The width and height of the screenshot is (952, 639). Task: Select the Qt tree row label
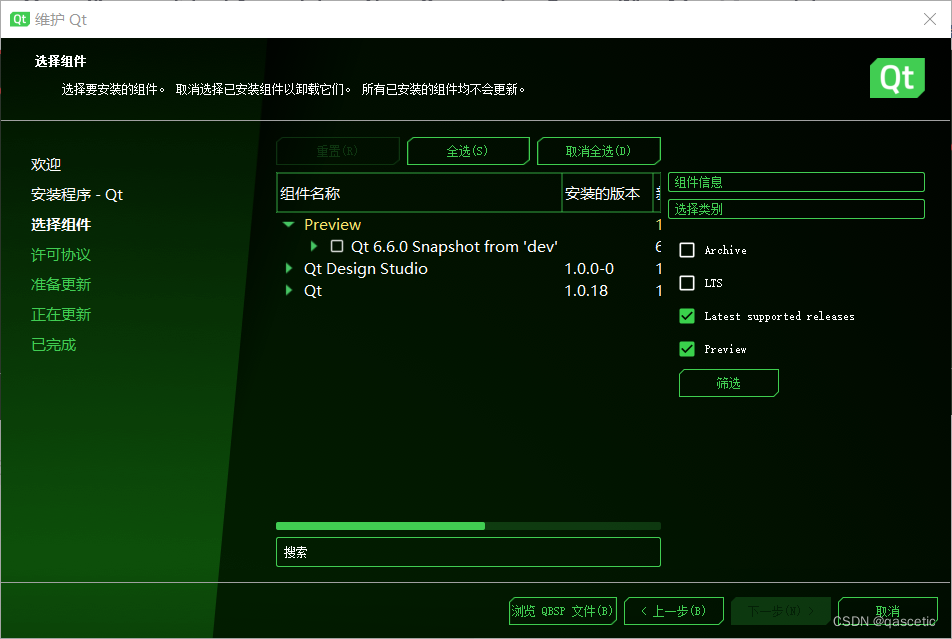click(313, 290)
